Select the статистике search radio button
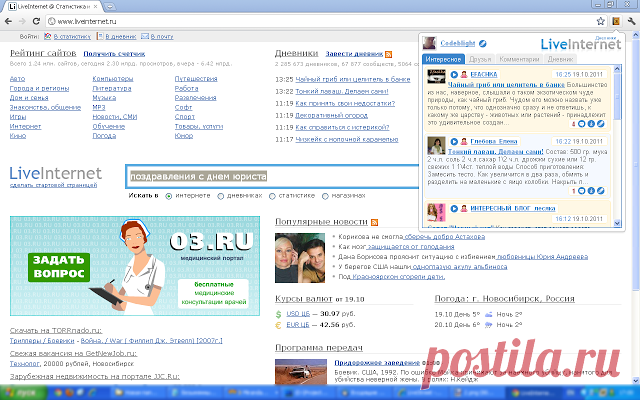The height and width of the screenshot is (400, 640). point(272,196)
